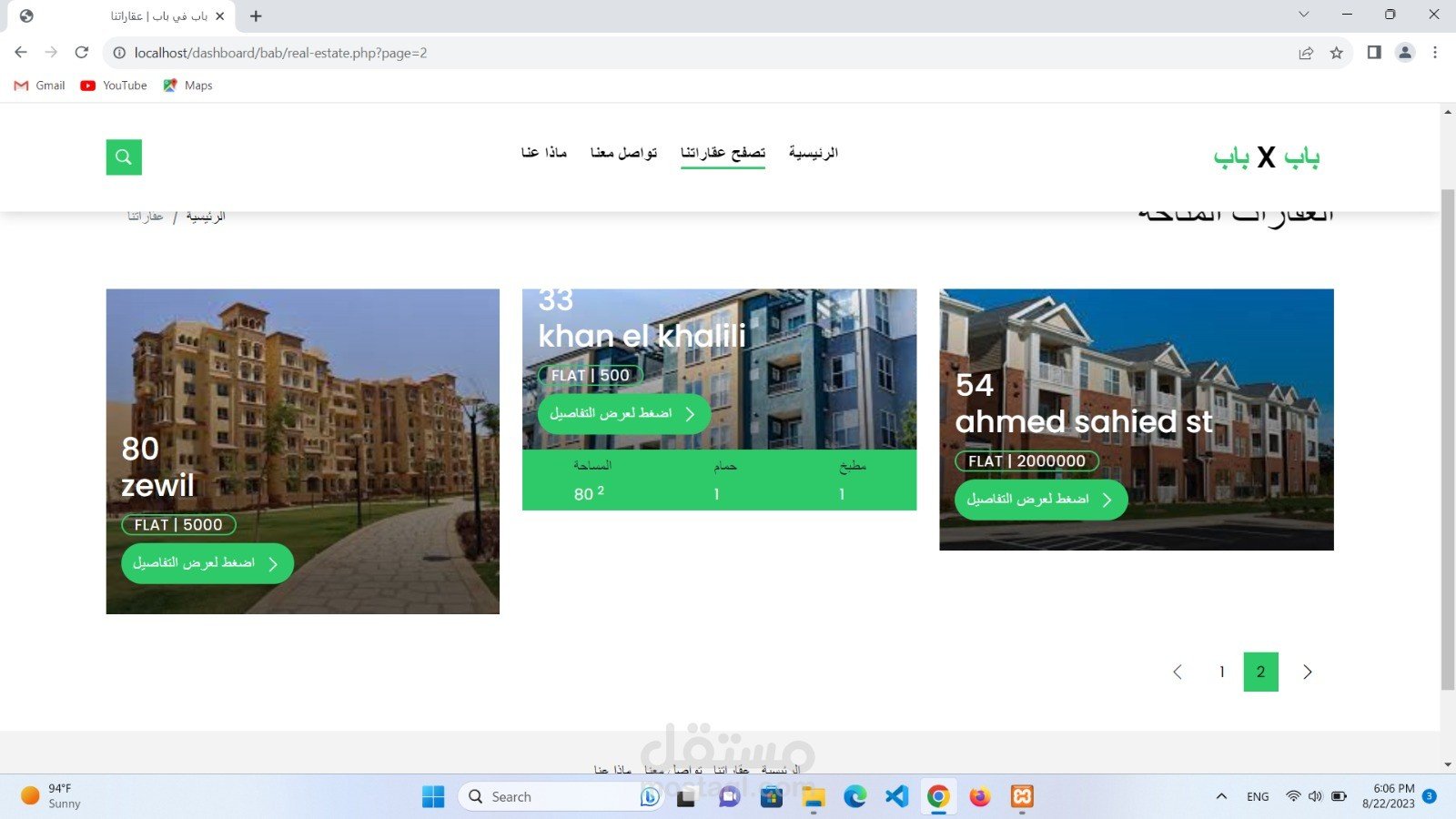Viewport: 1456px width, 819px height.
Task: Open the تواصل معنا nav menu item
Action: point(623,152)
